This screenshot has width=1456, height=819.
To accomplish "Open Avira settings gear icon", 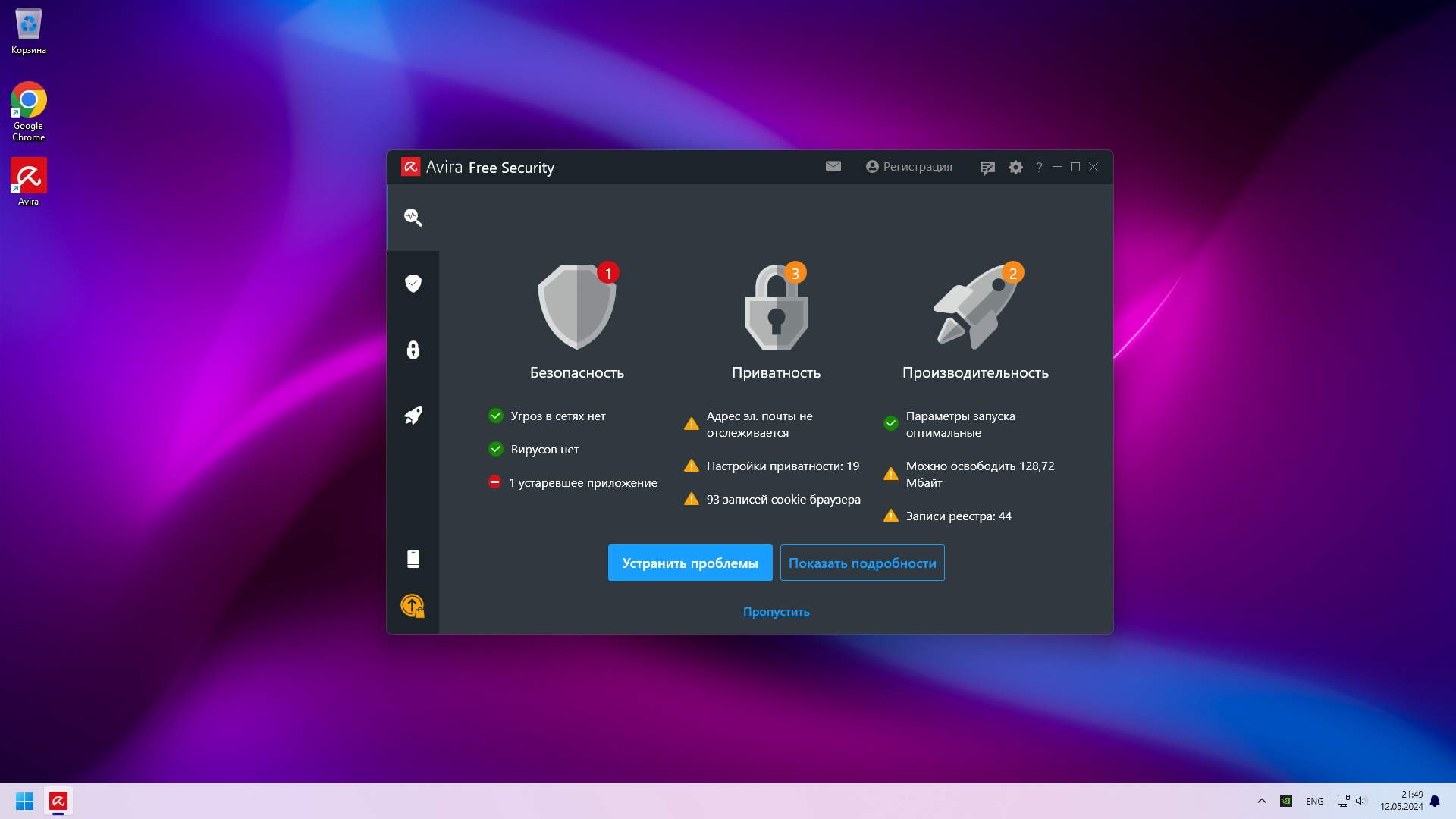I will point(1015,168).
